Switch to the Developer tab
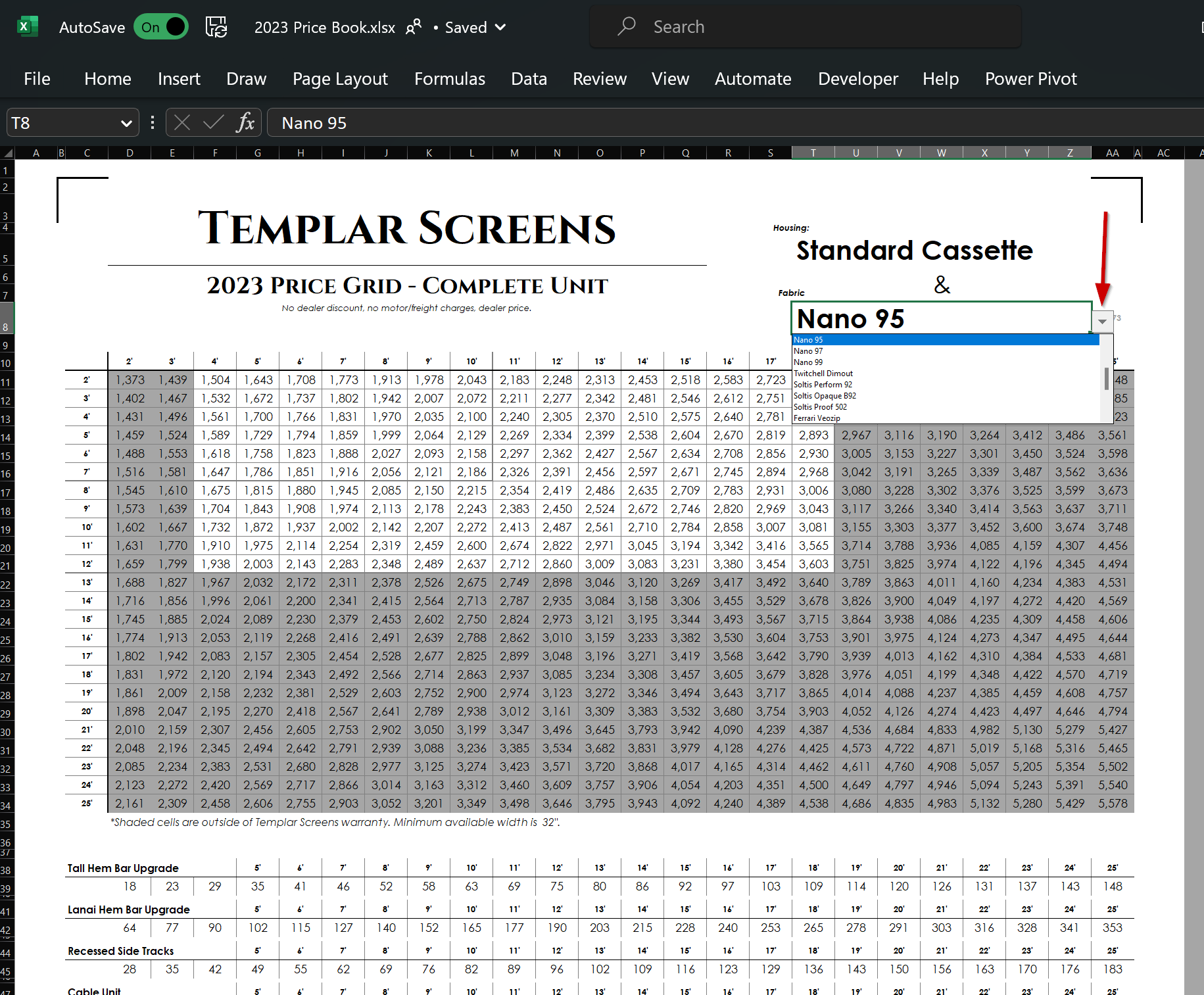The image size is (1204, 995). point(857,78)
